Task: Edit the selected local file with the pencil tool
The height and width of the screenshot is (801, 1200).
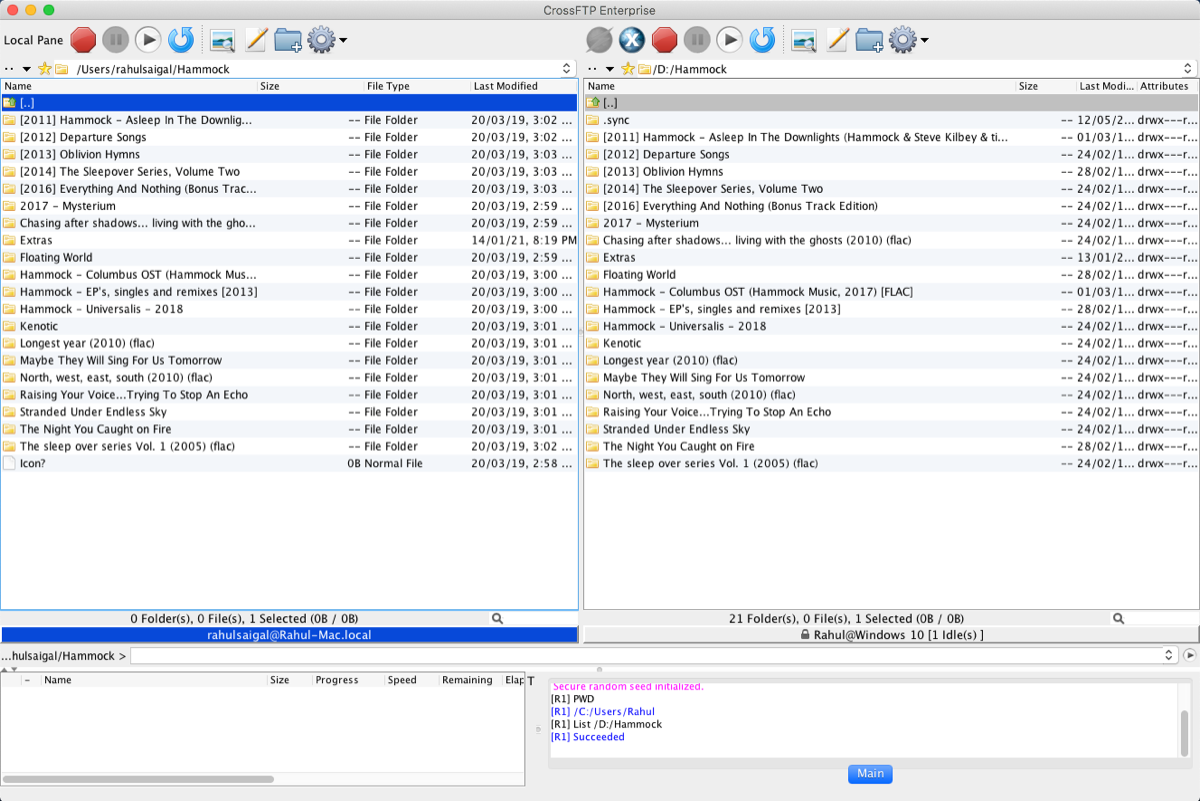Action: (x=256, y=40)
